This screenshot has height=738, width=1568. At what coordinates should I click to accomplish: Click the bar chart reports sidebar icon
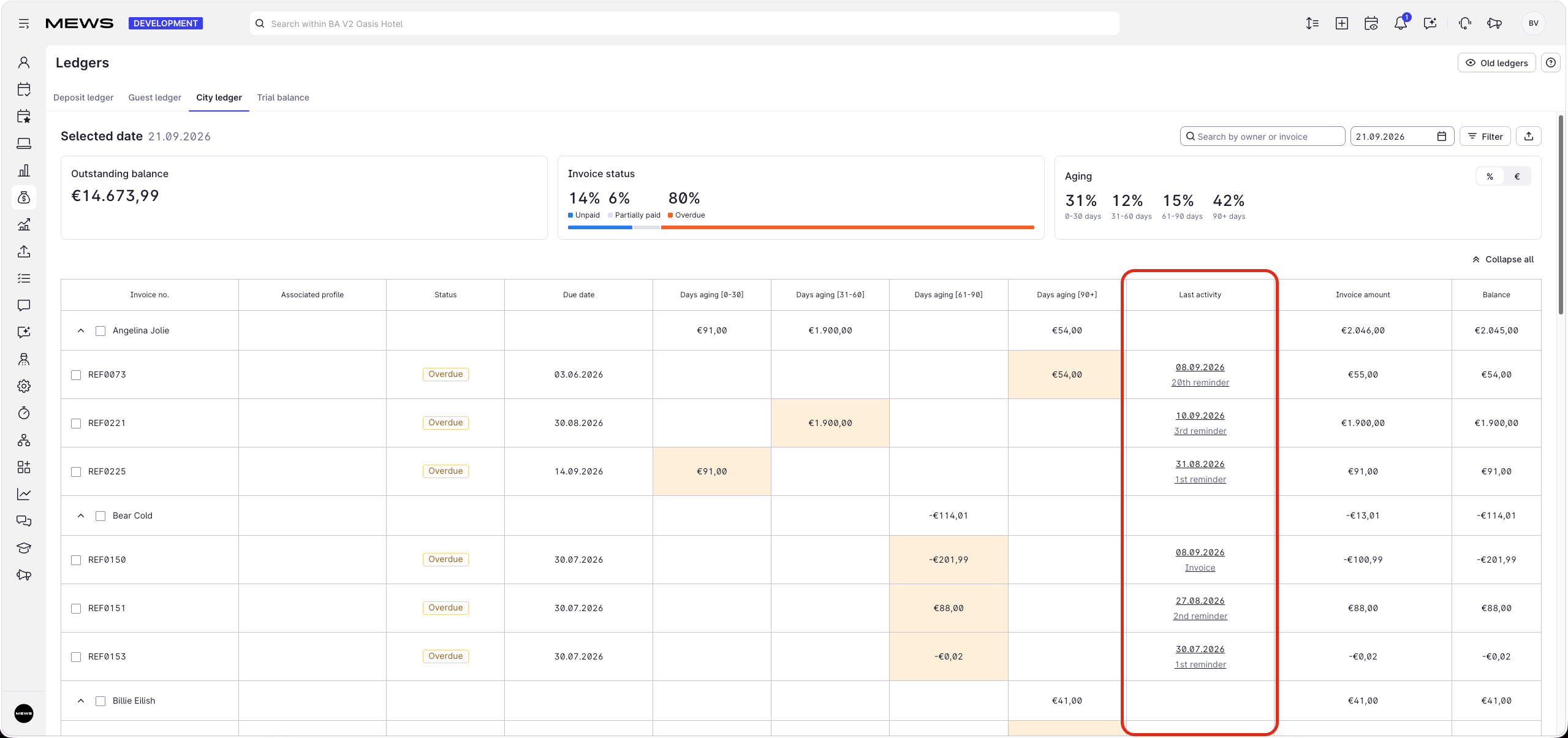pos(24,170)
